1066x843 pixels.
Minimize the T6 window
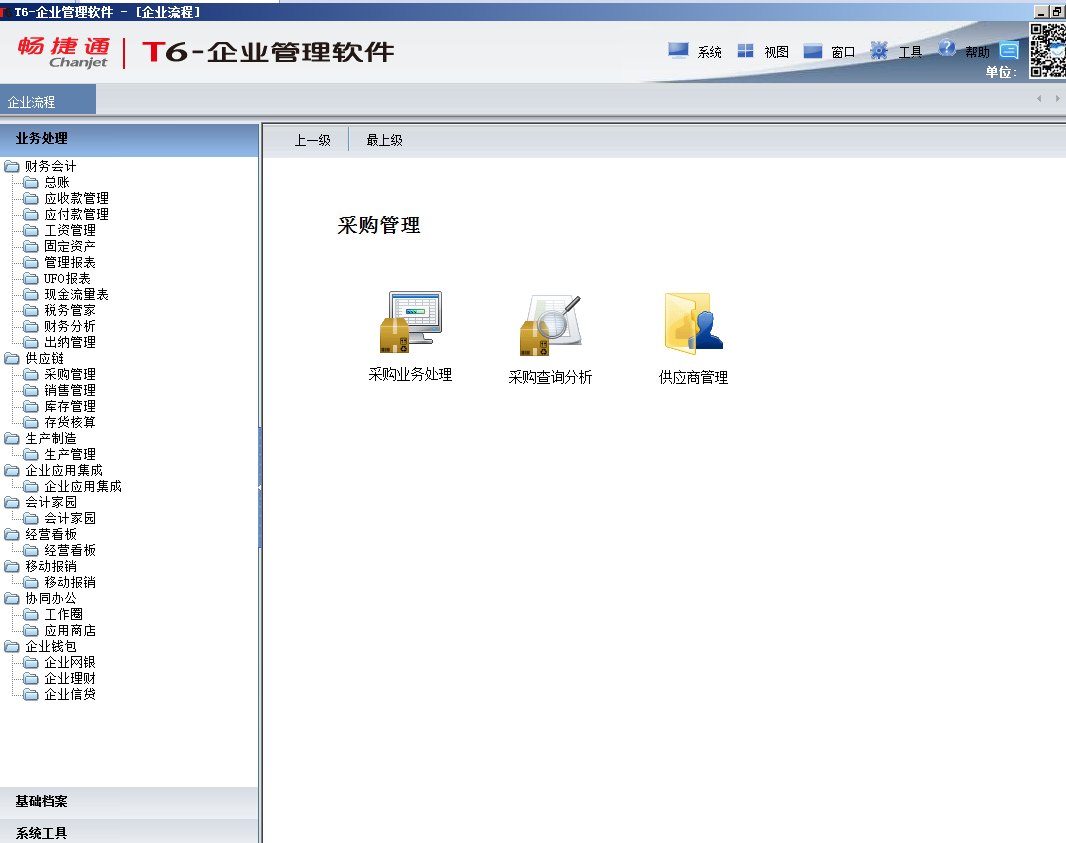(1040, 12)
